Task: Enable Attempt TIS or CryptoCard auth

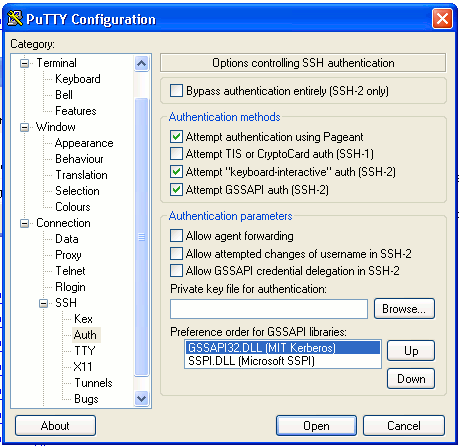Action: (176, 154)
